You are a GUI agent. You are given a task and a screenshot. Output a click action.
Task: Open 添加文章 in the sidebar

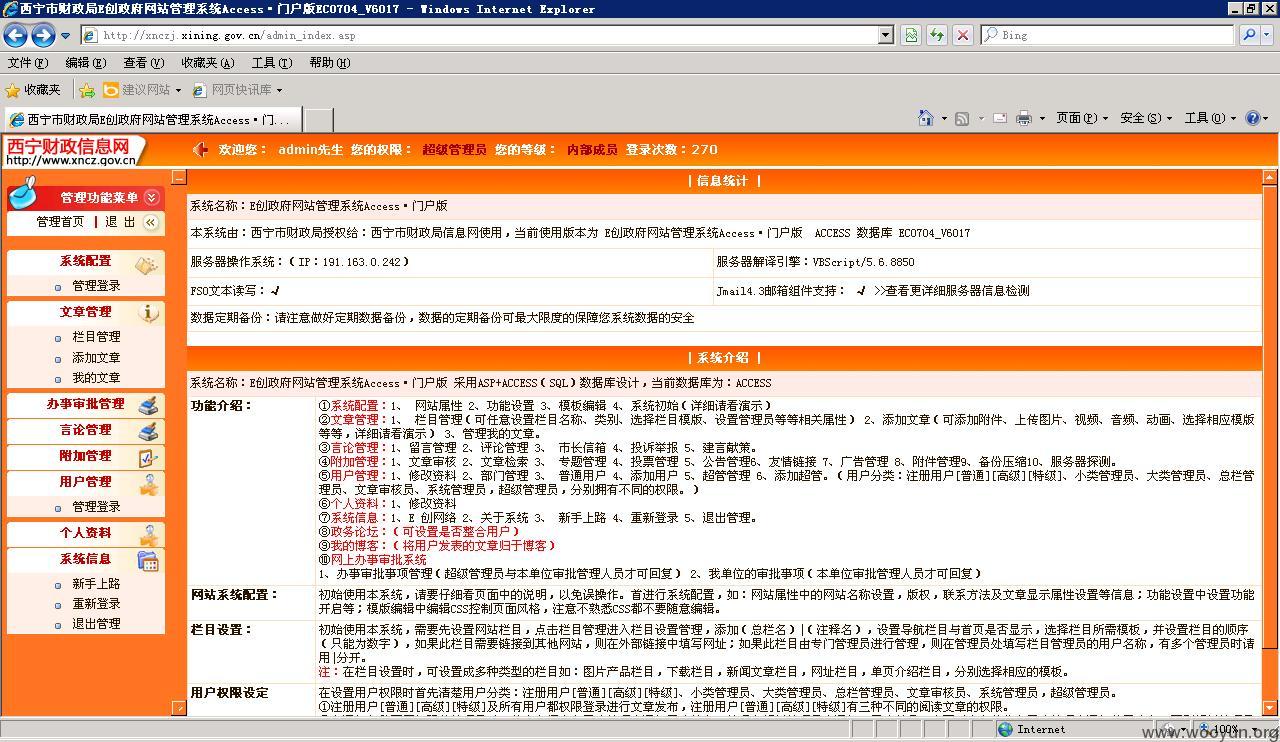point(96,357)
